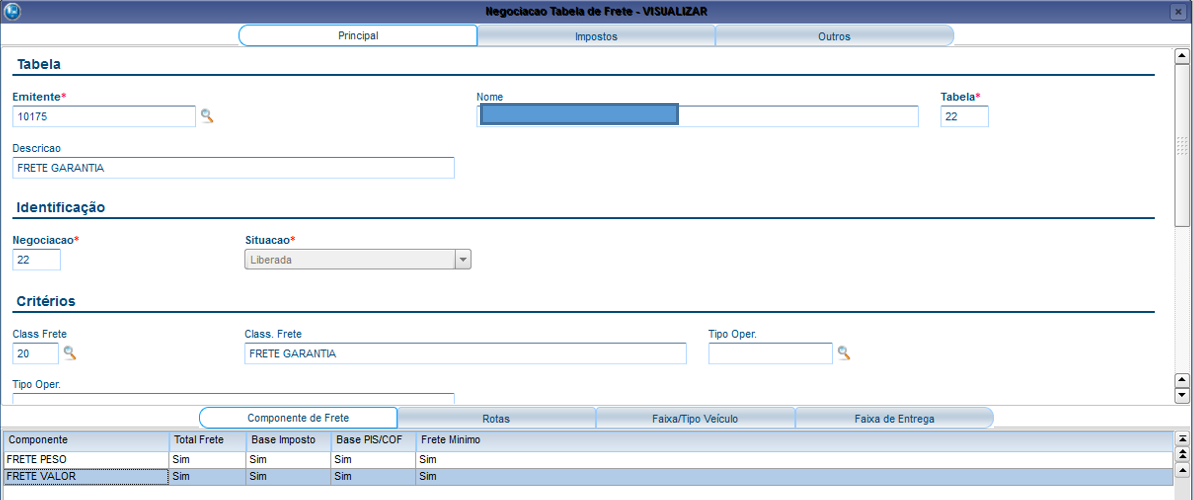Click the Base Imposto column header
Image resolution: width=1193 pixels, height=500 pixels.
click(288, 441)
